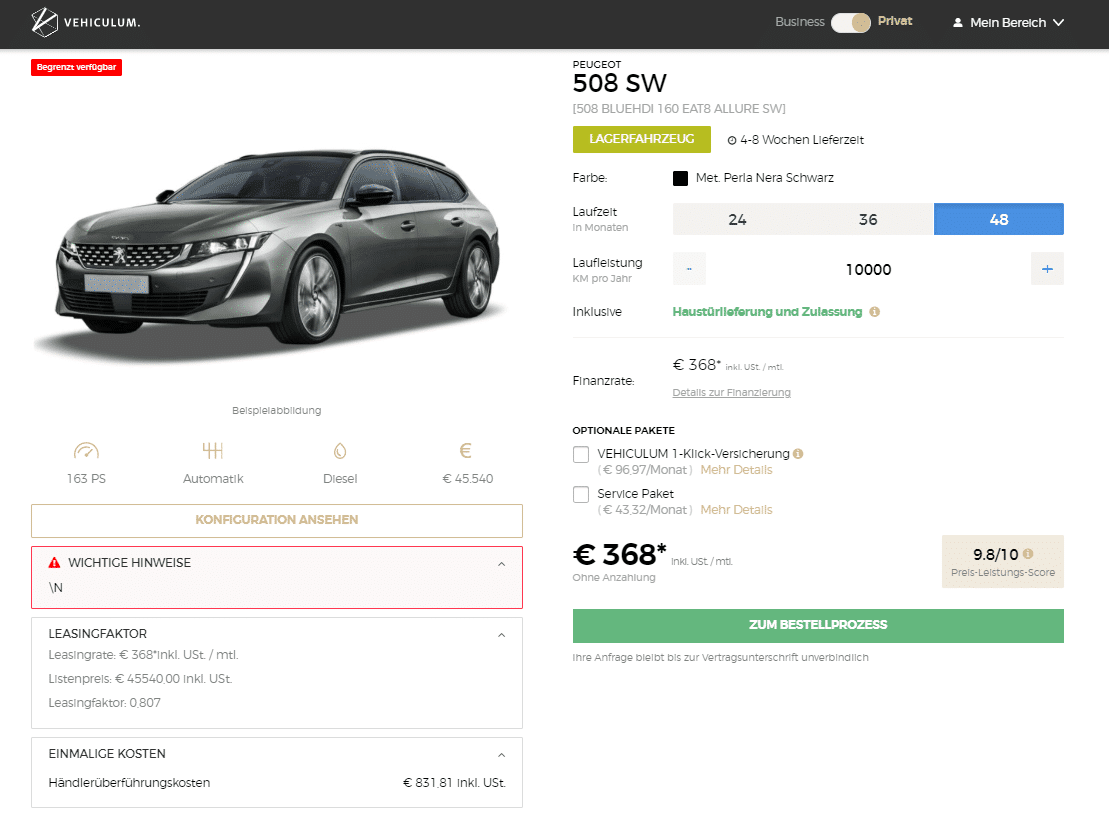Toggle the Business/Privat switch

coord(851,23)
